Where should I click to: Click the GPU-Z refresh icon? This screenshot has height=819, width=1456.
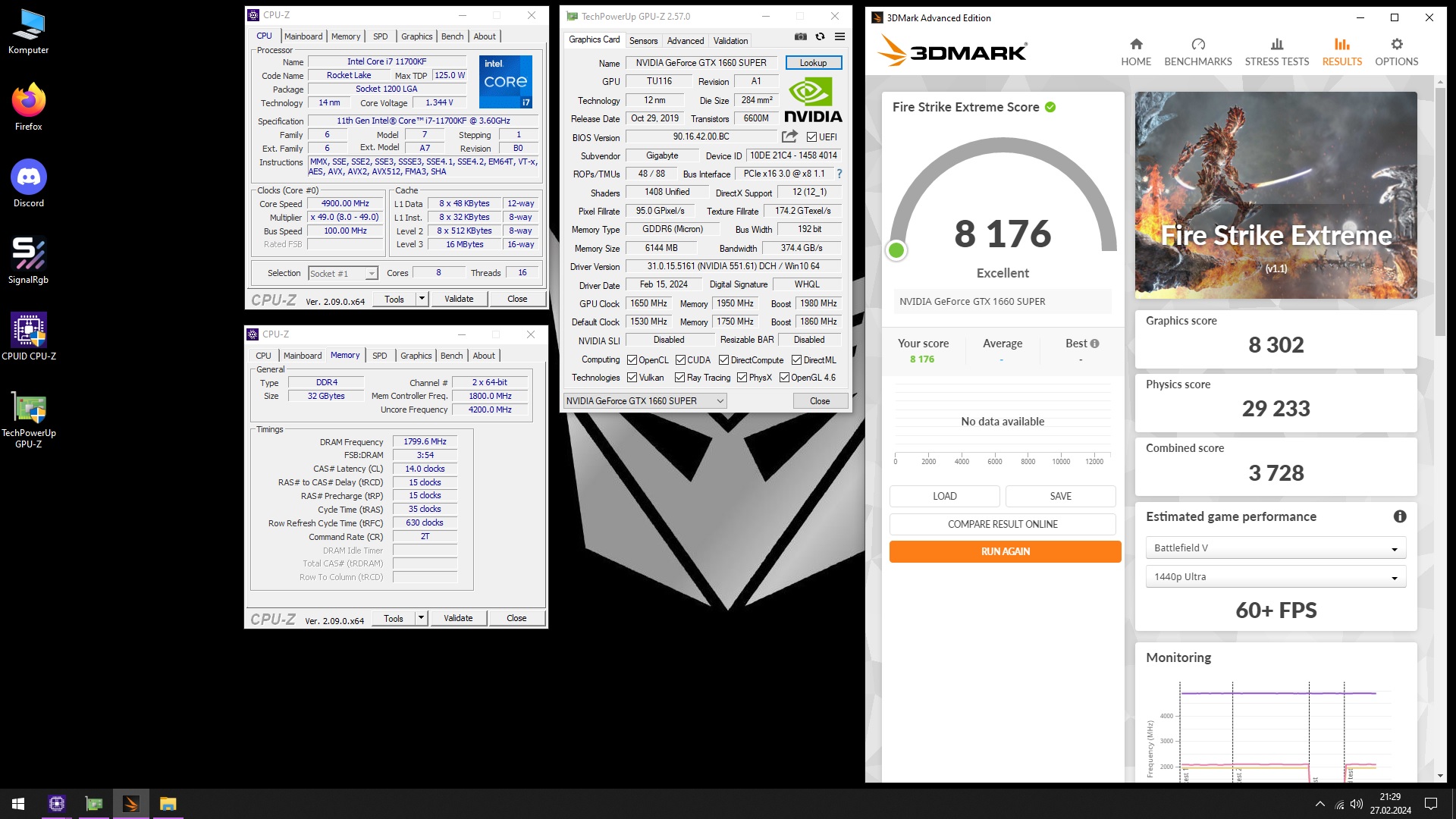pos(820,36)
